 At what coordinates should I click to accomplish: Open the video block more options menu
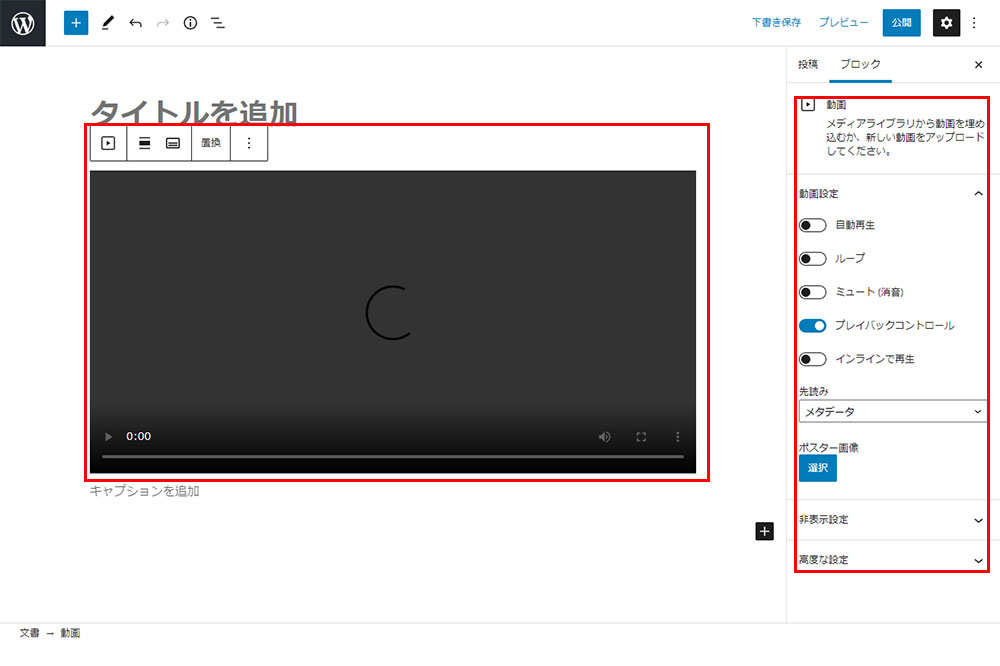(249, 143)
